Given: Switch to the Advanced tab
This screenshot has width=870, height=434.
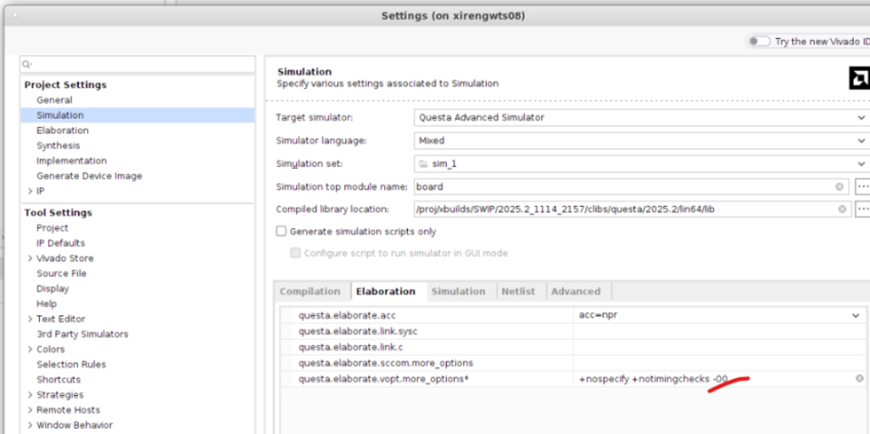Looking at the screenshot, I should (x=575, y=291).
